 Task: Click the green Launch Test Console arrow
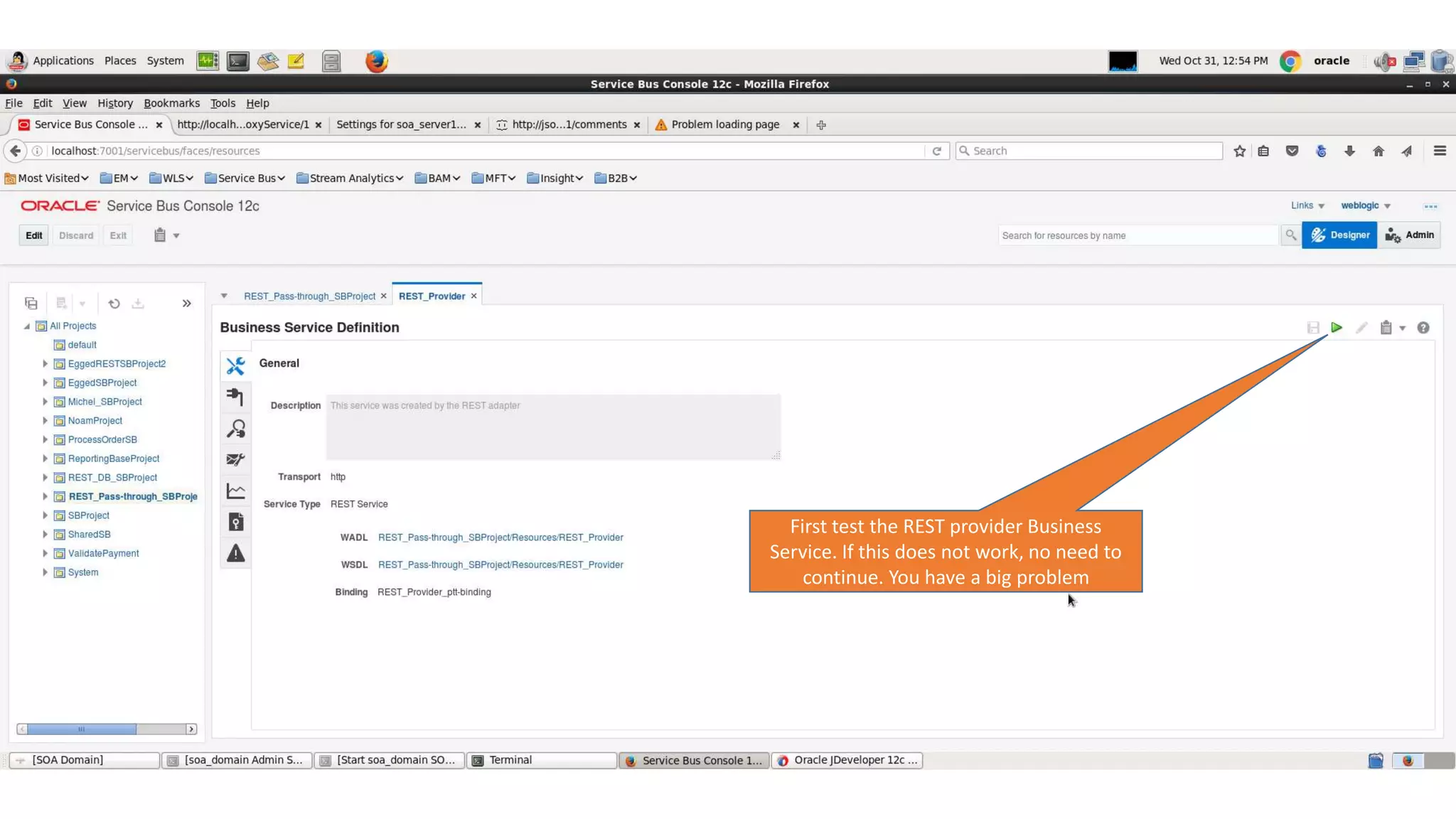coord(1337,328)
